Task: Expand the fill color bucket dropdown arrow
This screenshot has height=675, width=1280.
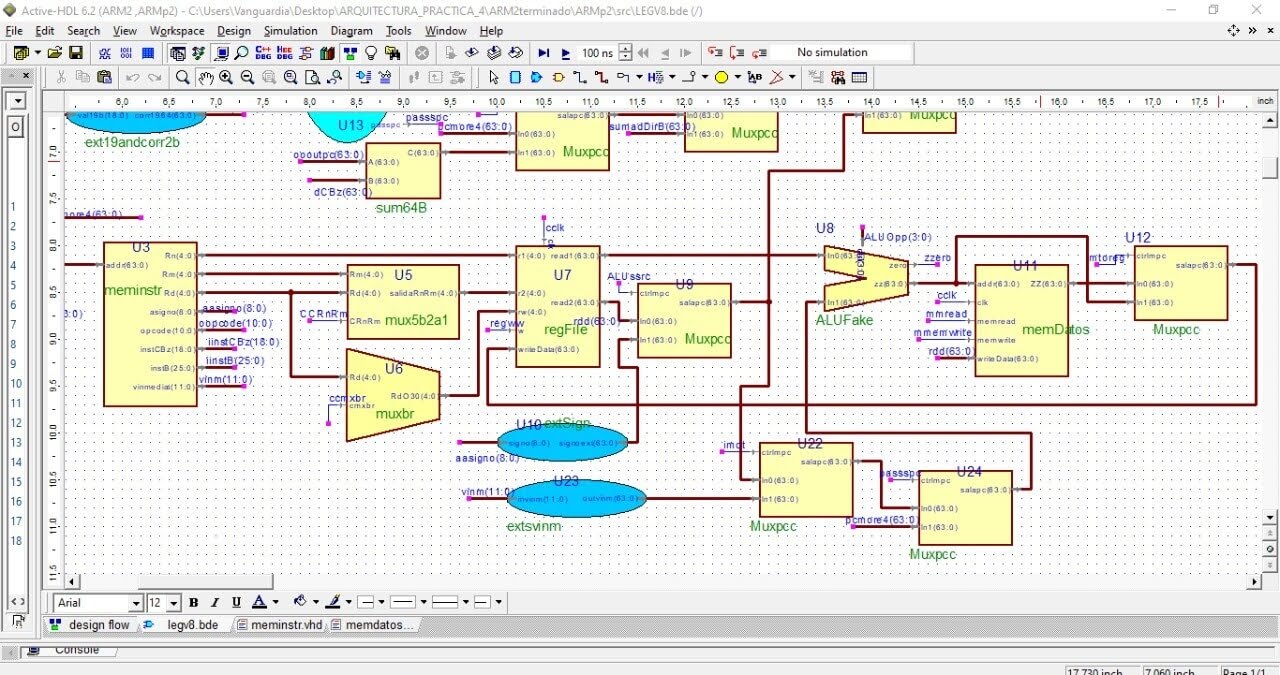Action: tap(314, 603)
